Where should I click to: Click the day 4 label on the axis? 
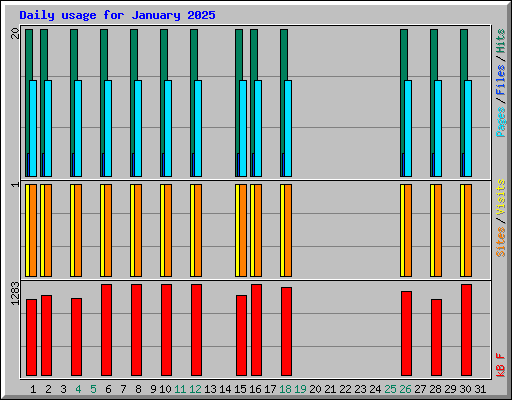click(x=78, y=389)
